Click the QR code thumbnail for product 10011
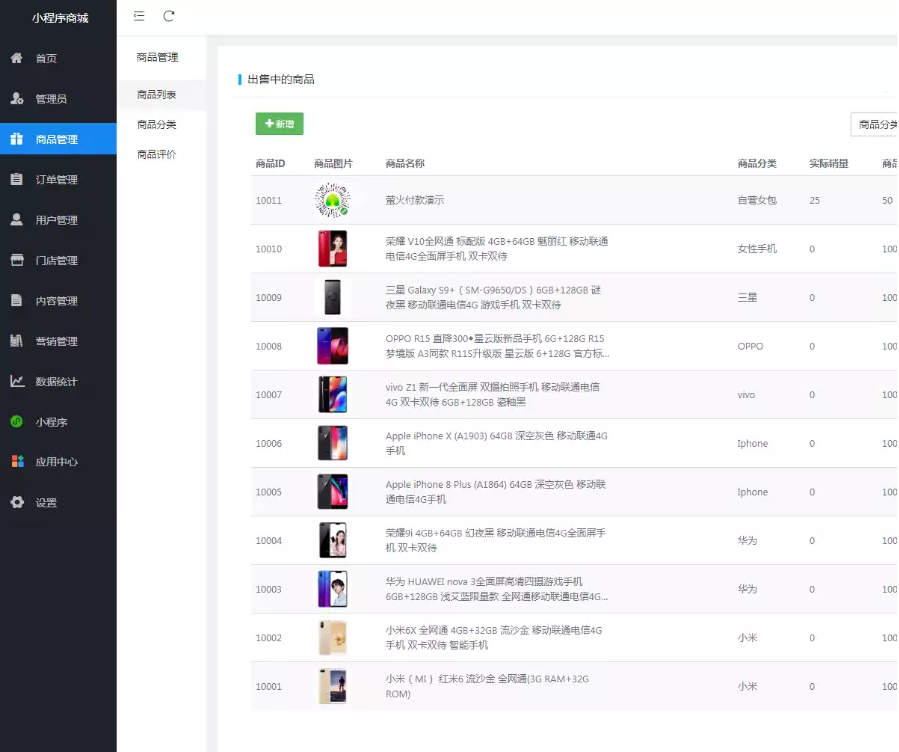The width and height of the screenshot is (899, 752). 332,201
